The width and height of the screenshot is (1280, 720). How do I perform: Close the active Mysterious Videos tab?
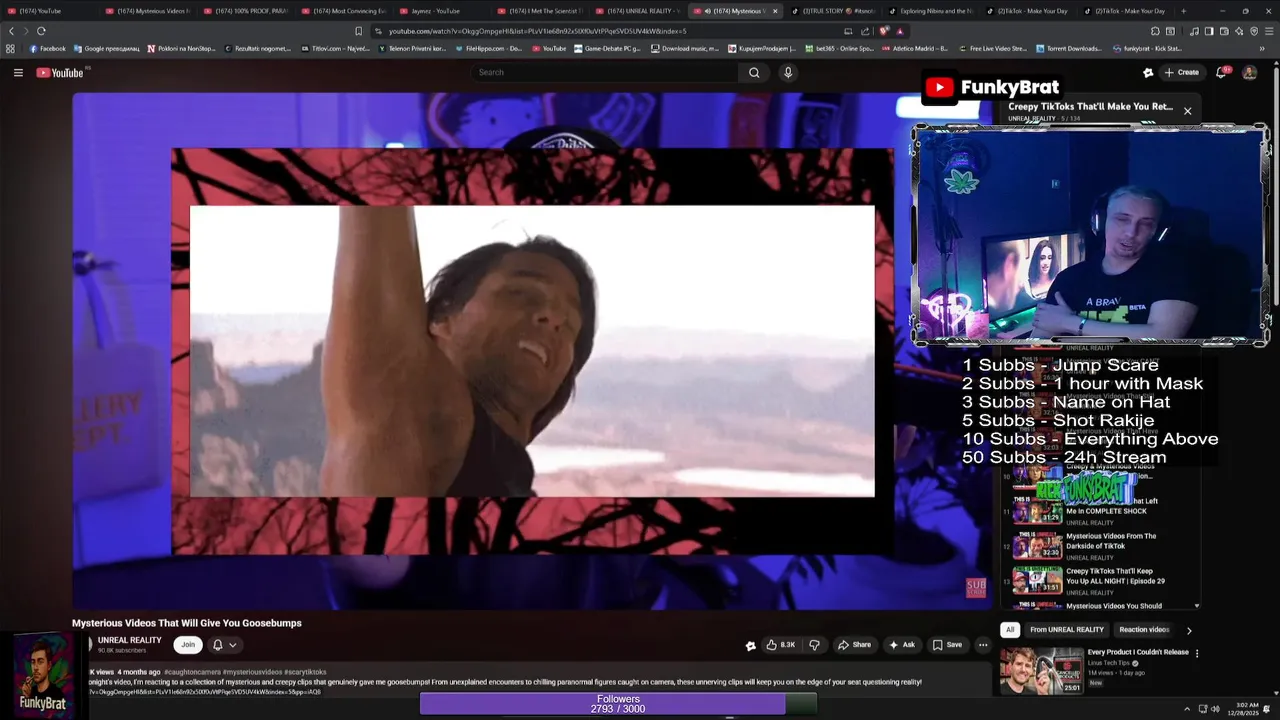tap(774, 11)
